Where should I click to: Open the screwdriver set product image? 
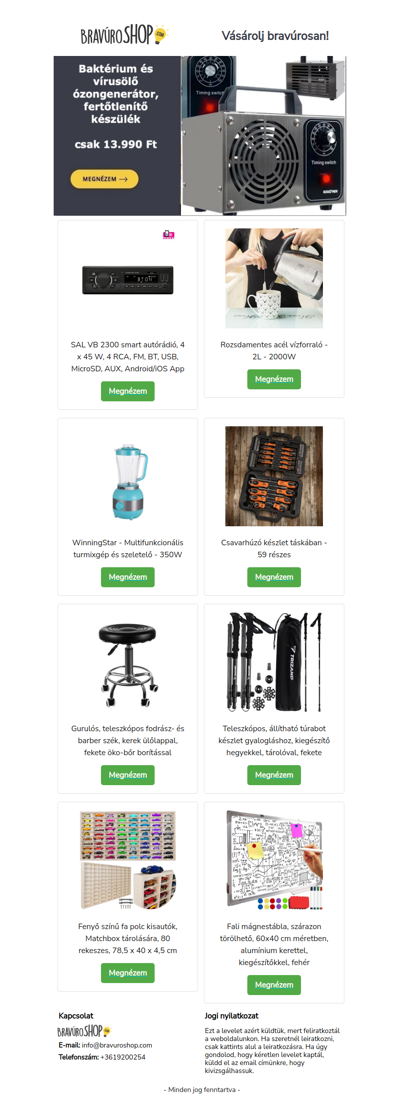point(274,476)
